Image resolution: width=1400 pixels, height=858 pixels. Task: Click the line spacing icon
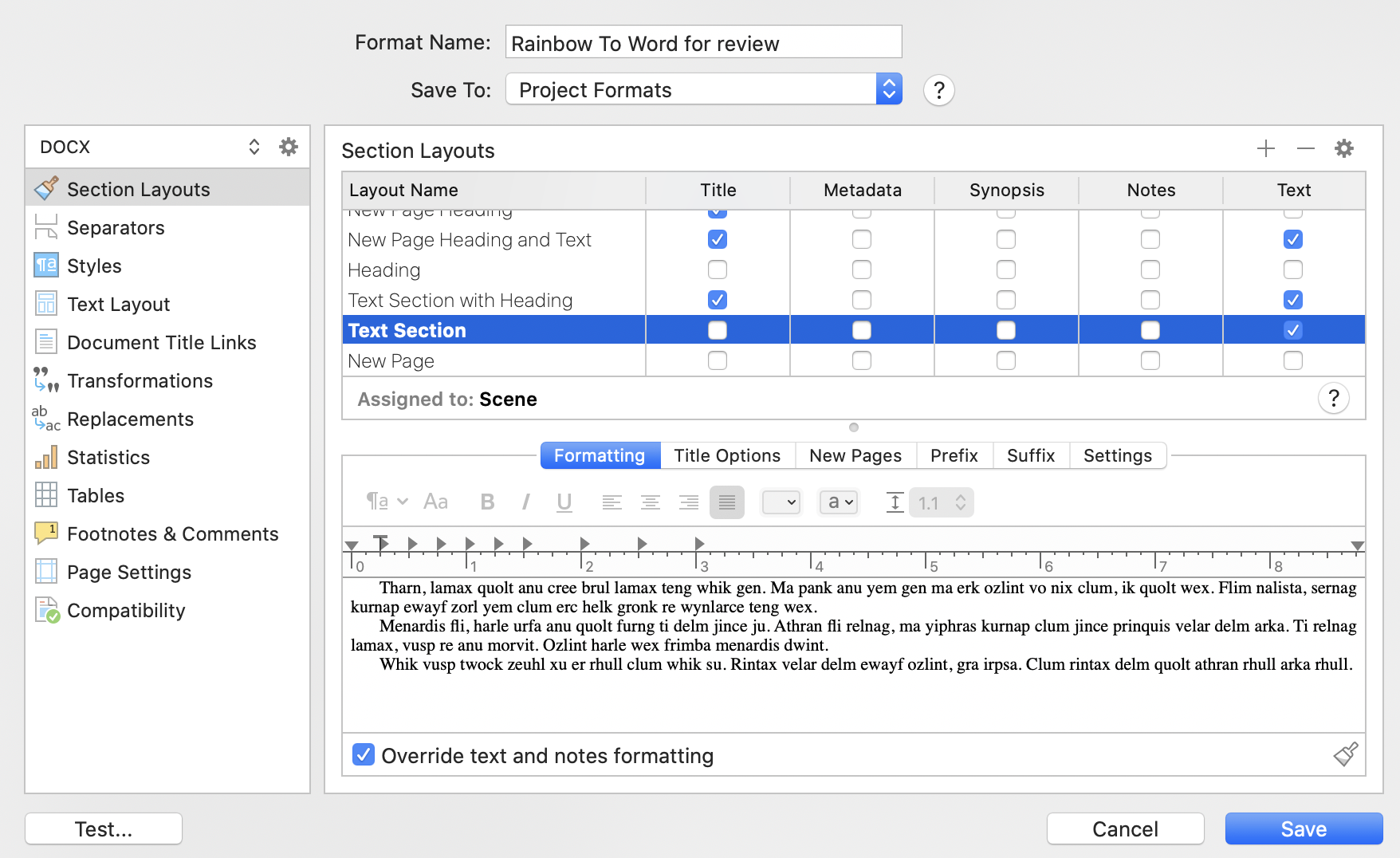tap(895, 502)
